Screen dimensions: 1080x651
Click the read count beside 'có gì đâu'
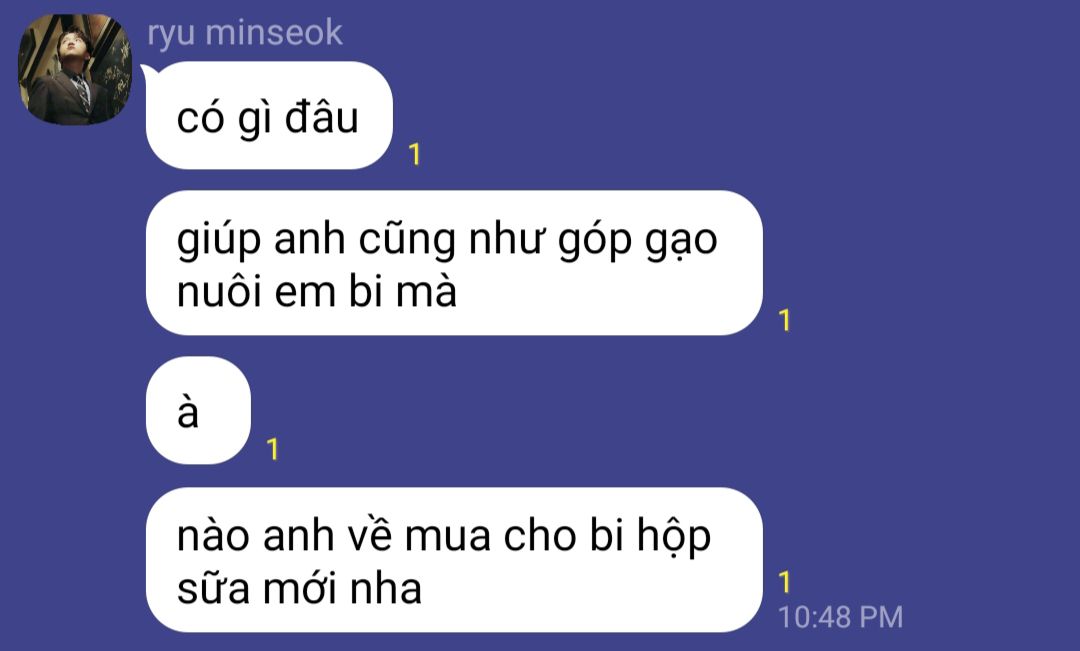(x=414, y=154)
